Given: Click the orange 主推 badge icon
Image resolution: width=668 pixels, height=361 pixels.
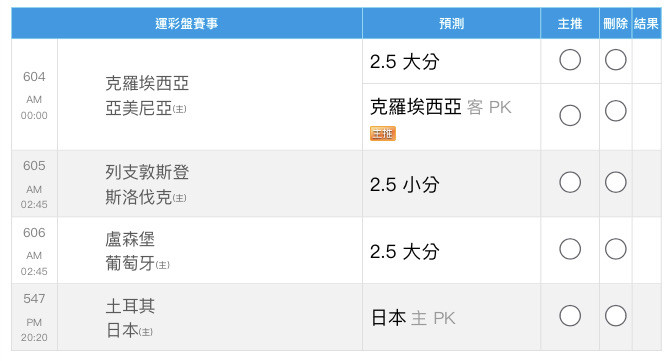Looking at the screenshot, I should (383, 133).
